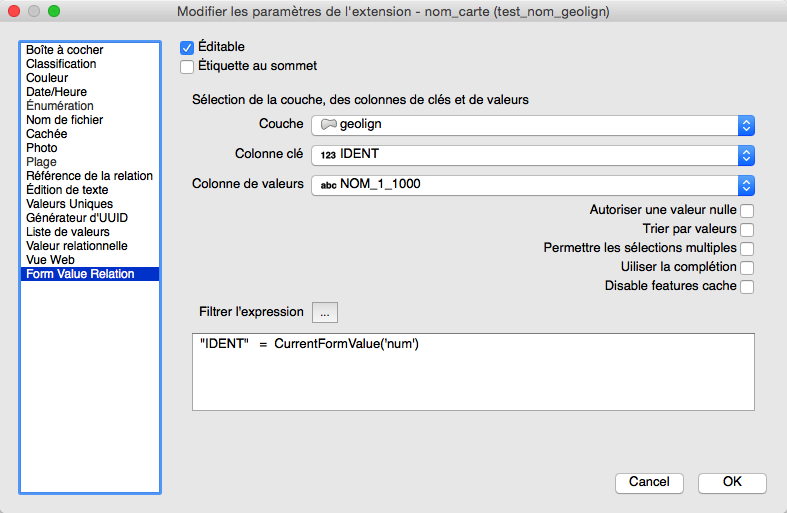Enable Trier par valeurs option

click(746, 230)
